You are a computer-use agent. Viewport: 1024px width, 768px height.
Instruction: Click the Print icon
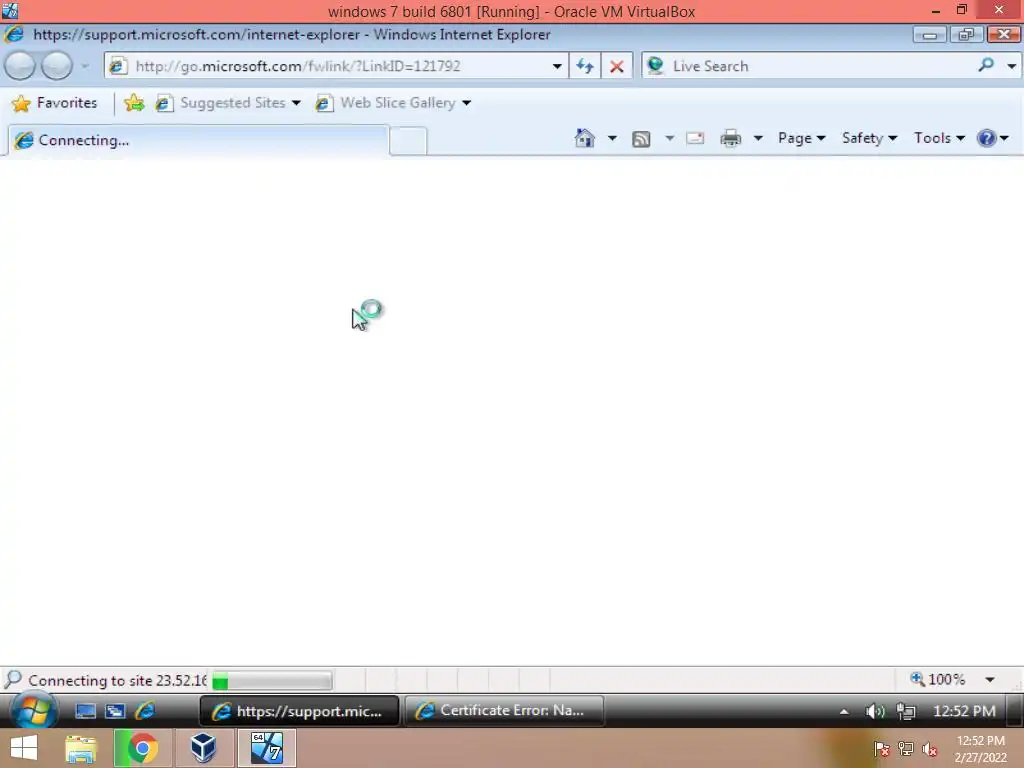pos(730,138)
